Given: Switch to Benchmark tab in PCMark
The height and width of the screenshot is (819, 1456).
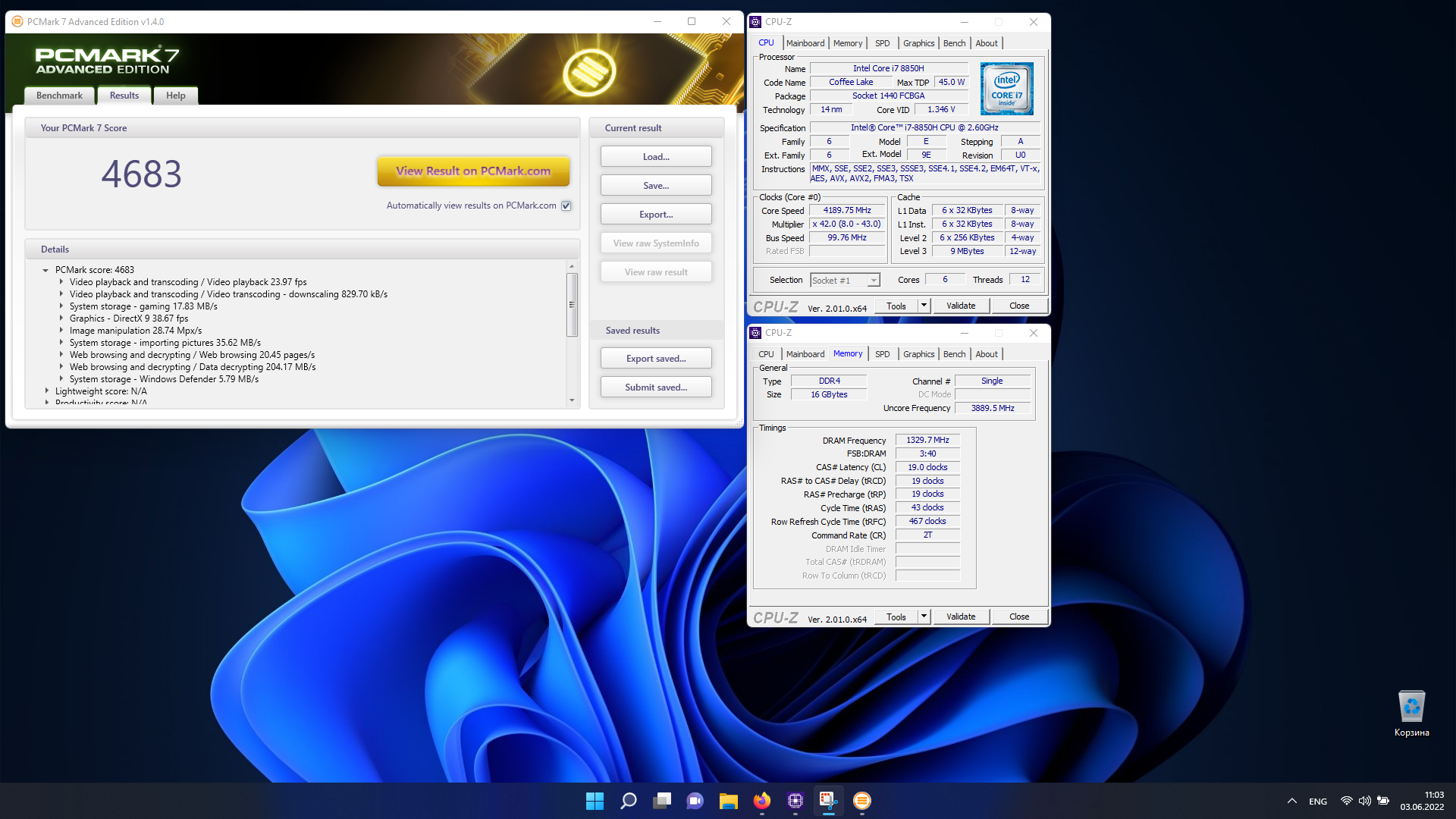Looking at the screenshot, I should coord(59,96).
